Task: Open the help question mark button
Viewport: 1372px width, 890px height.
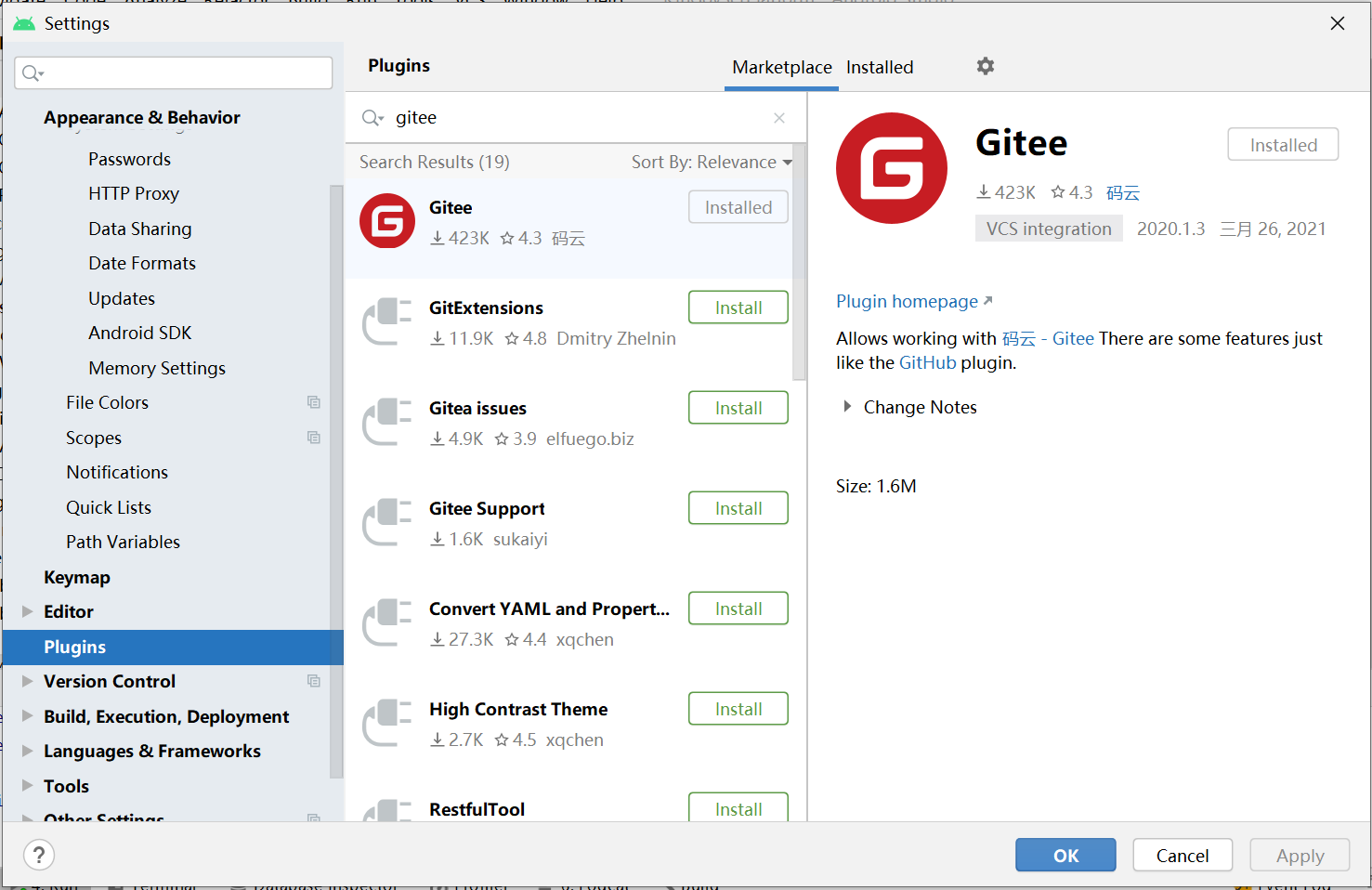Action: tap(39, 856)
